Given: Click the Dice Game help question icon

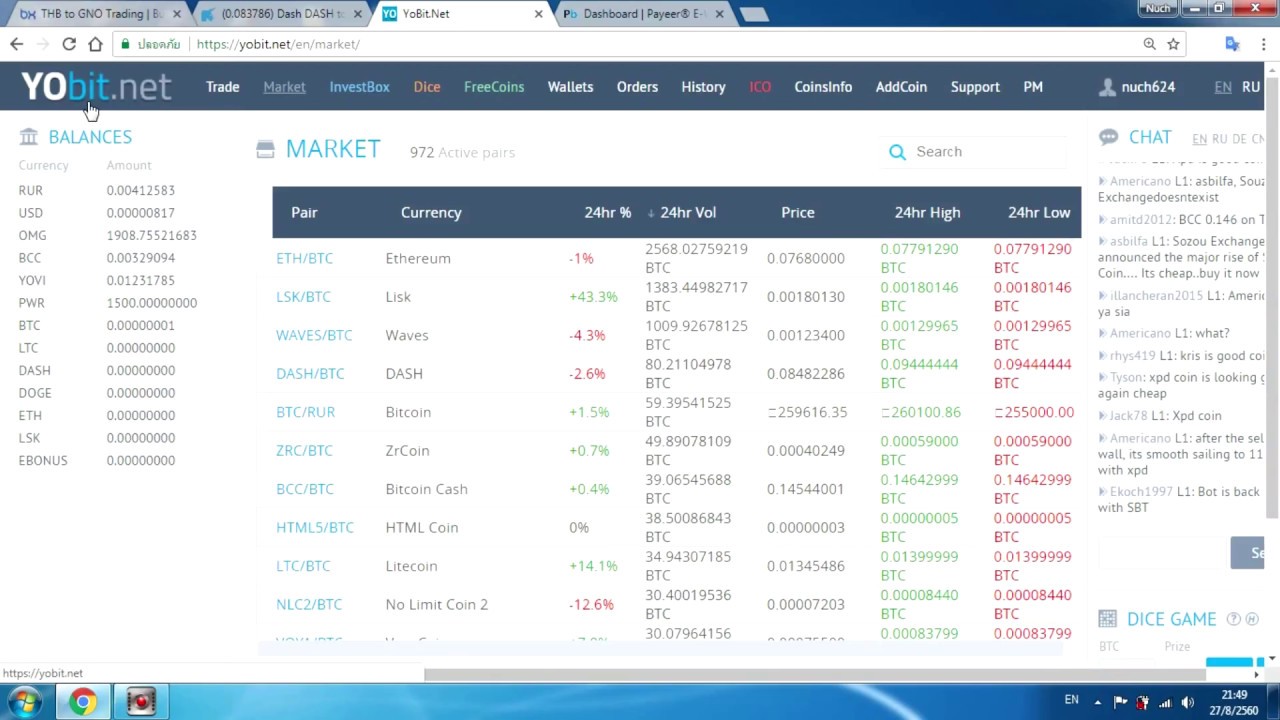Looking at the screenshot, I should (x=1233, y=619).
